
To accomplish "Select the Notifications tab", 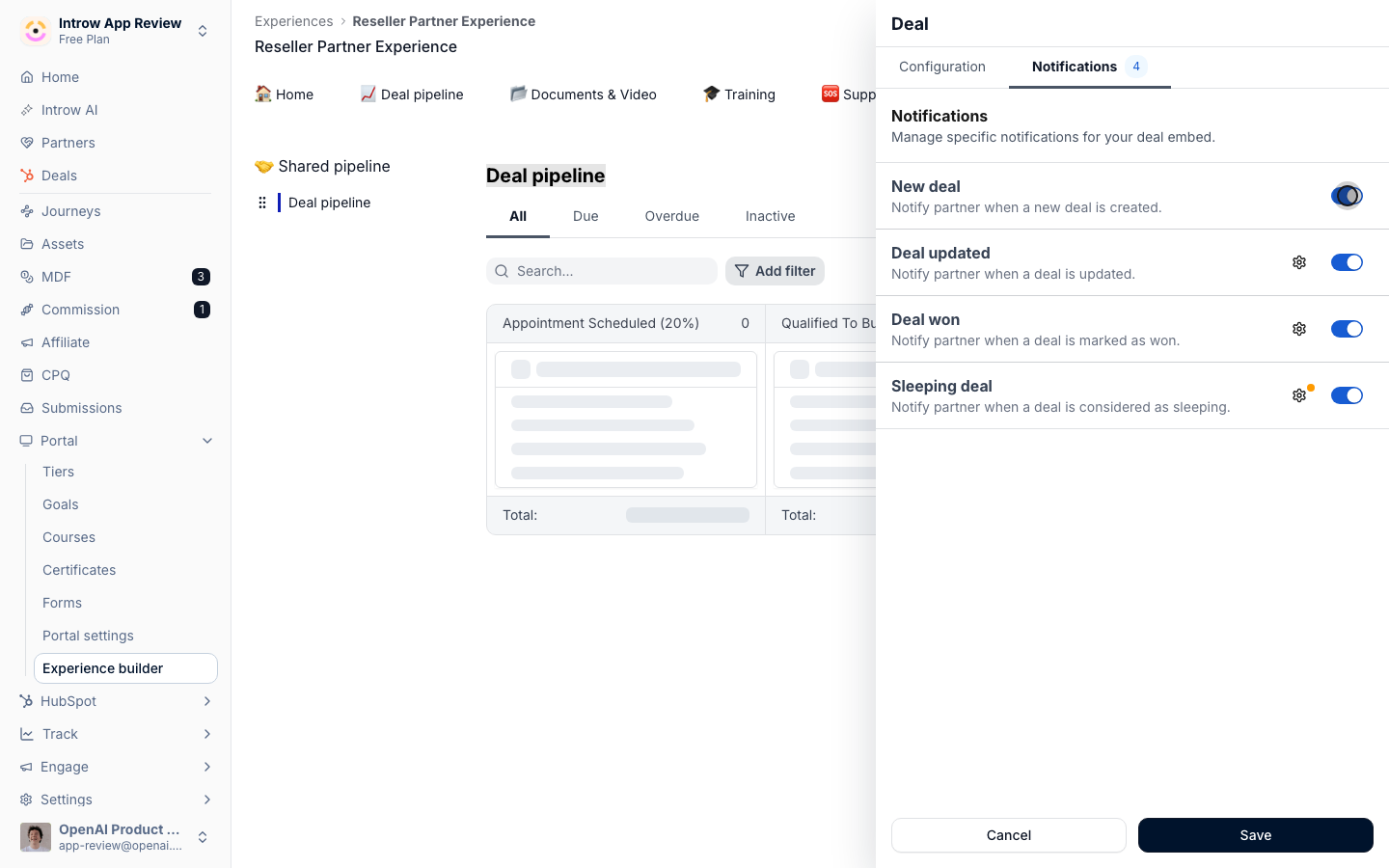I will click(1090, 67).
